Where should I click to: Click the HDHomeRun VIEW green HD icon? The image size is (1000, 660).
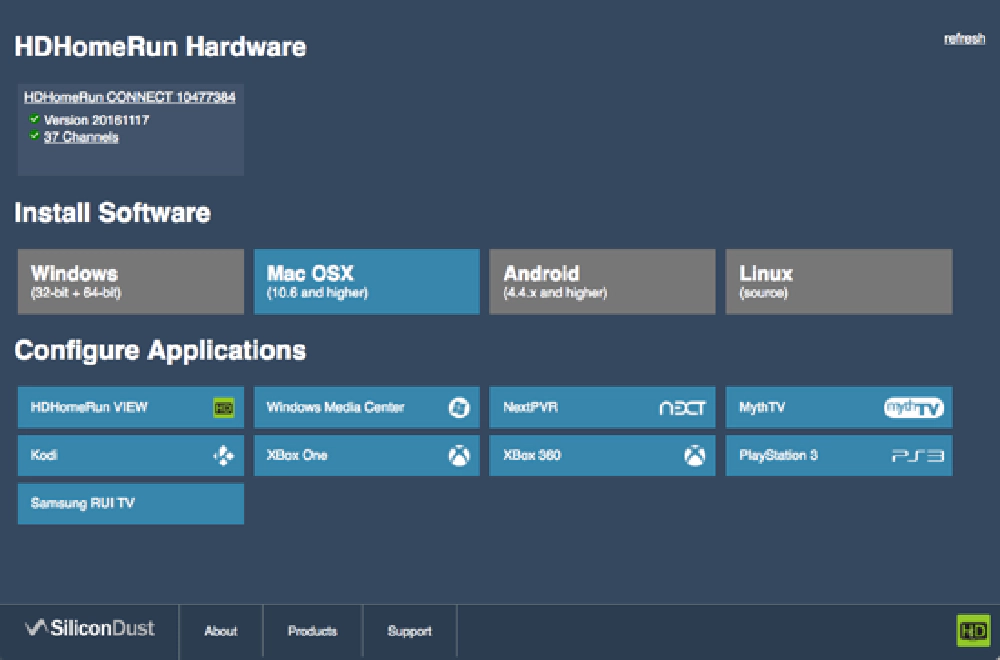(x=224, y=407)
